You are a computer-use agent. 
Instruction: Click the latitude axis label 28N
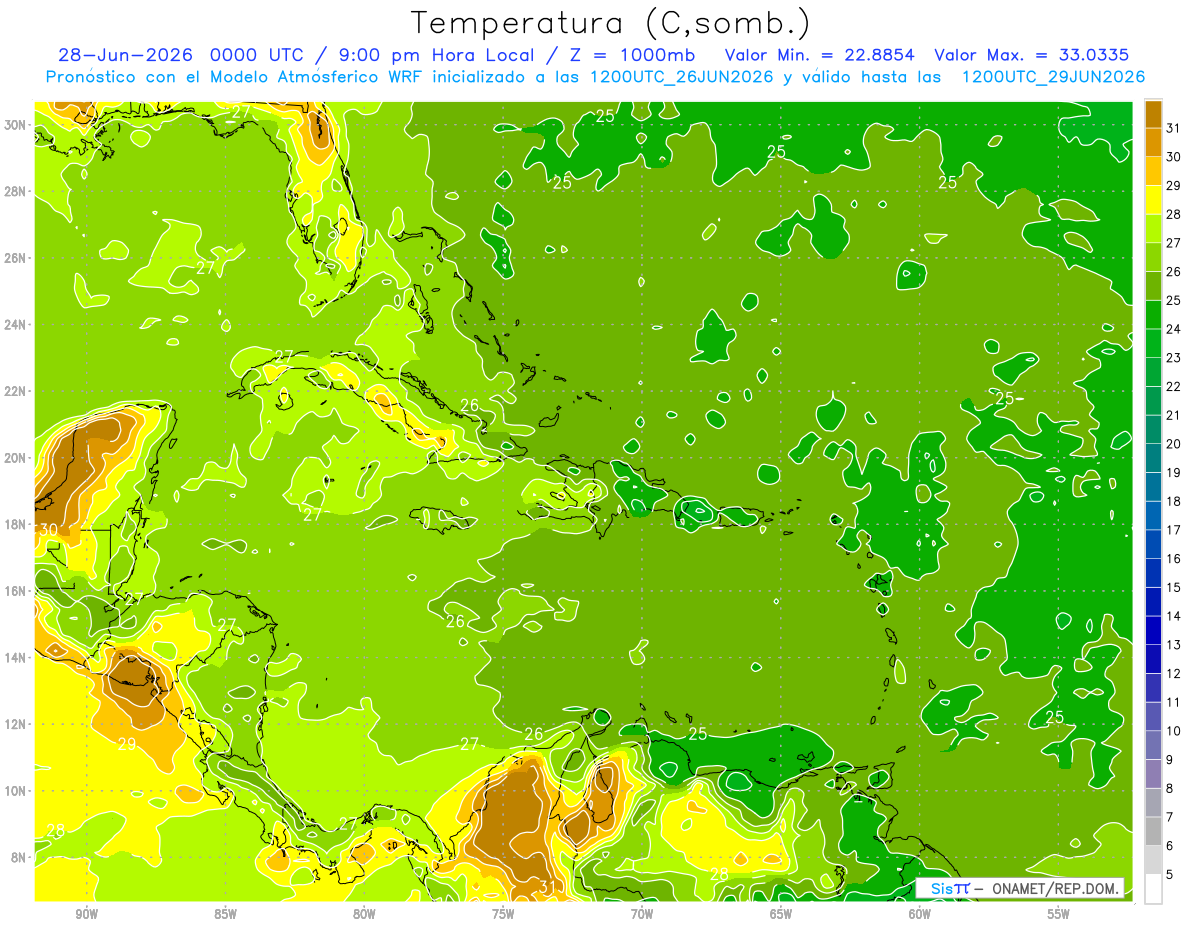pos(17,191)
